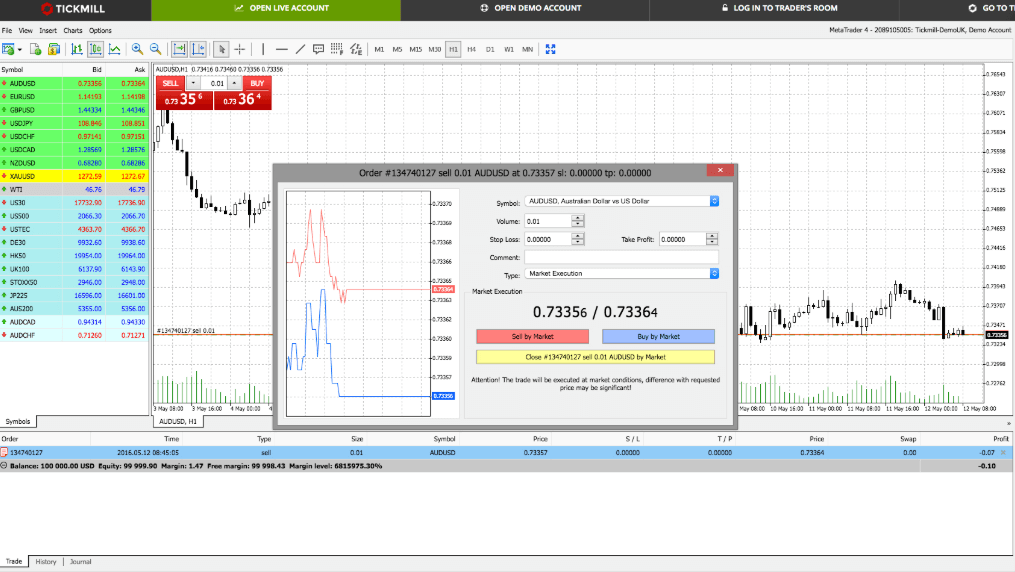Screen dimensions: 1015x572
Task: Switch chart to candlesticks mode
Action: (95, 49)
